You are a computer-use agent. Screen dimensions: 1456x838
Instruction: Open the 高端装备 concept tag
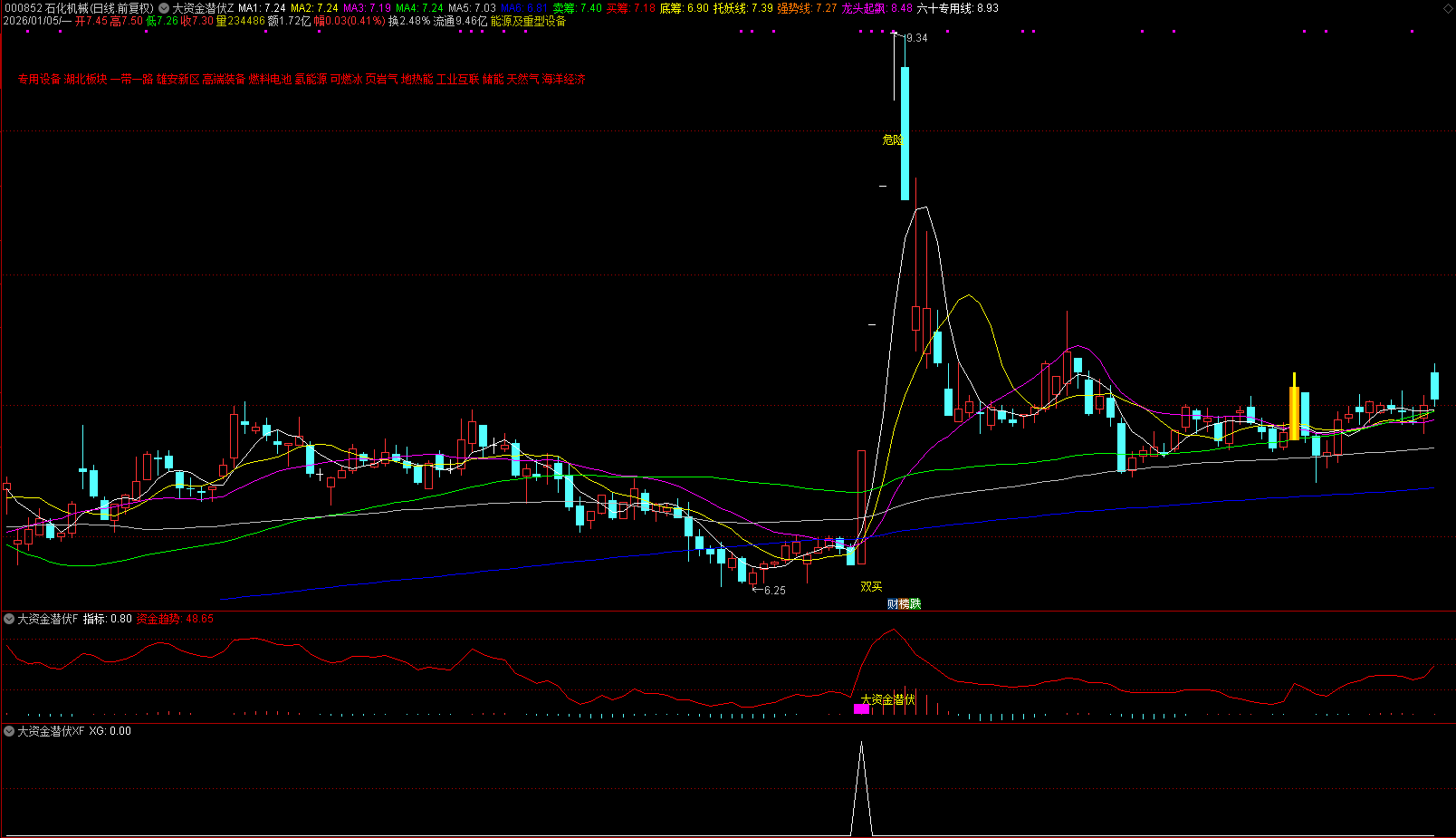224,80
